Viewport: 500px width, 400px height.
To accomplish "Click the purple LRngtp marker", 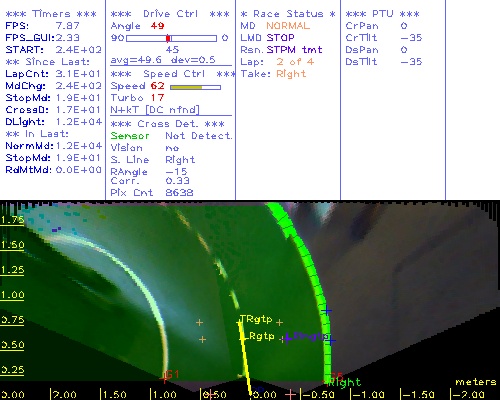I will tap(307, 337).
